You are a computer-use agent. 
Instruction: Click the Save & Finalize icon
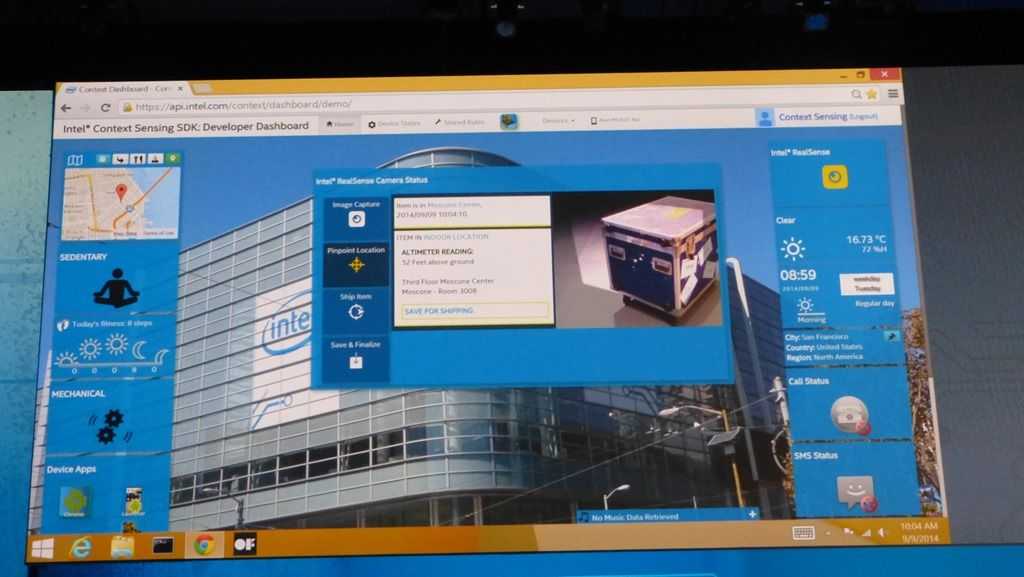[356, 362]
